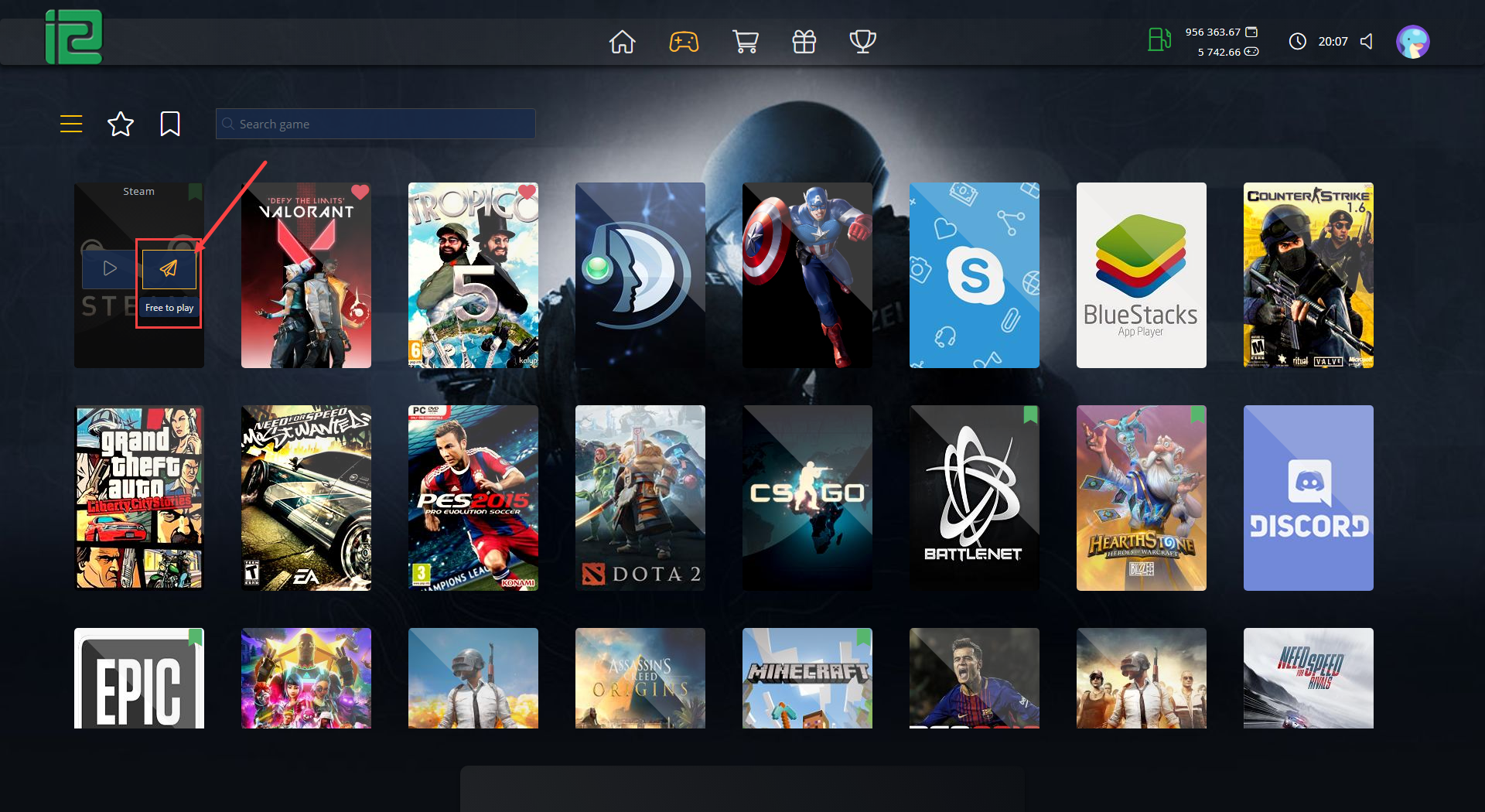Launch the Discord app tile
1485x812 pixels.
click(x=1308, y=498)
